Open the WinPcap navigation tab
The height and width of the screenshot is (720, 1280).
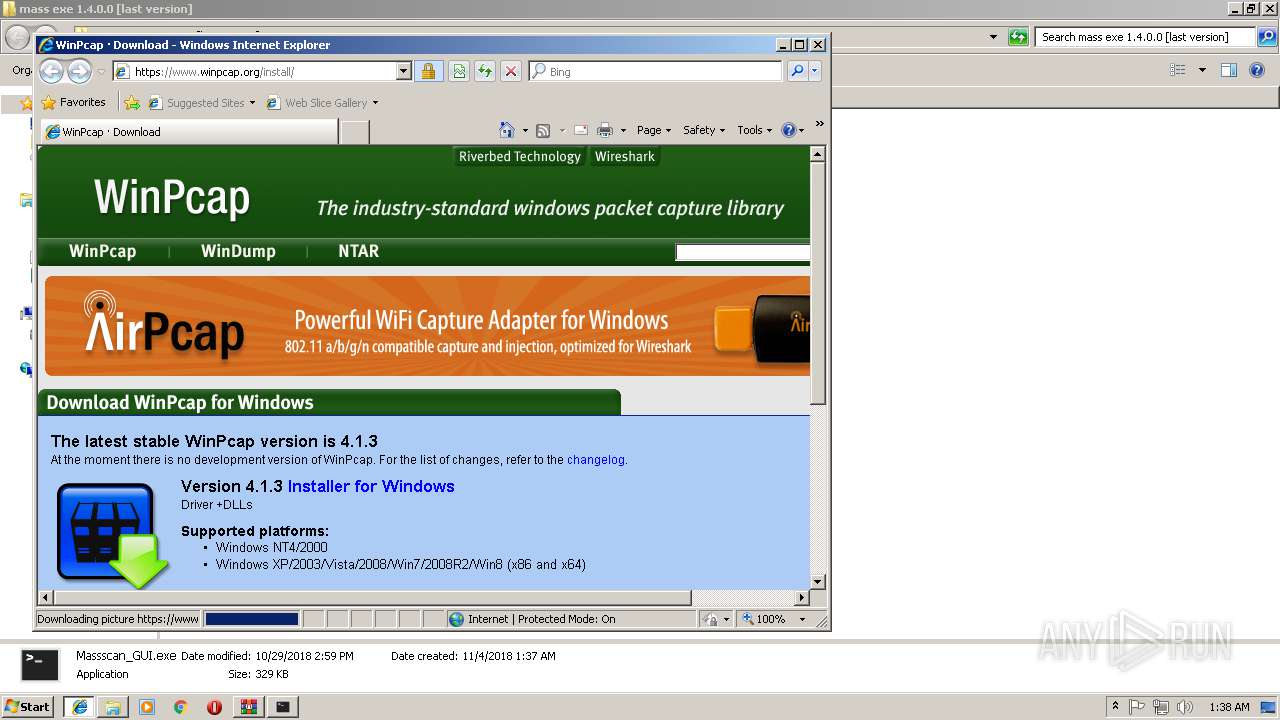(102, 251)
